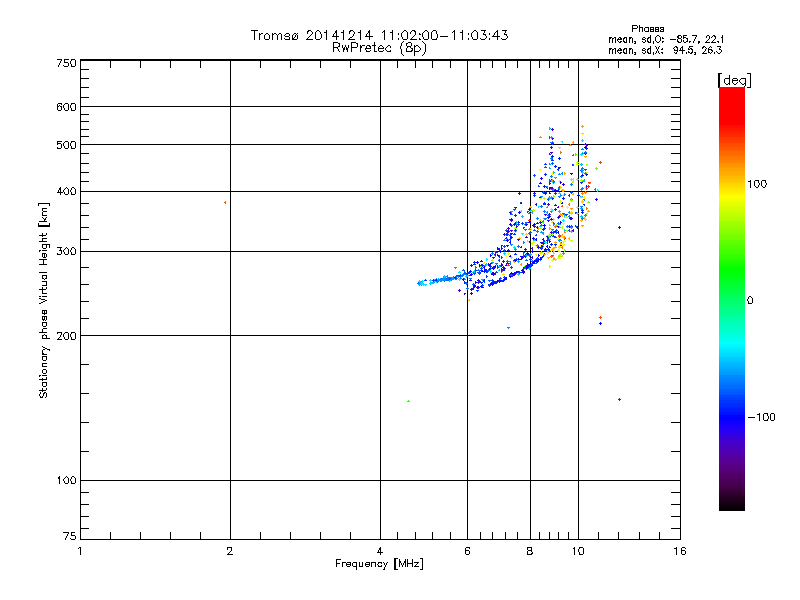This screenshot has width=800, height=600.
Task: Click the lone green data point near 4.5 MHz
Action: click(x=408, y=401)
